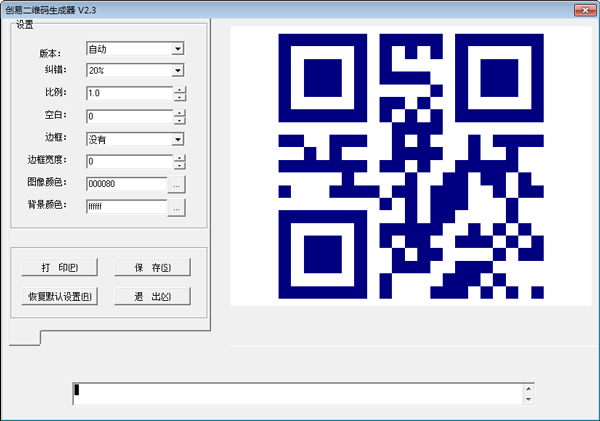Open the 版本 dropdown showing 自动
The width and height of the screenshot is (600, 421).
click(x=135, y=49)
